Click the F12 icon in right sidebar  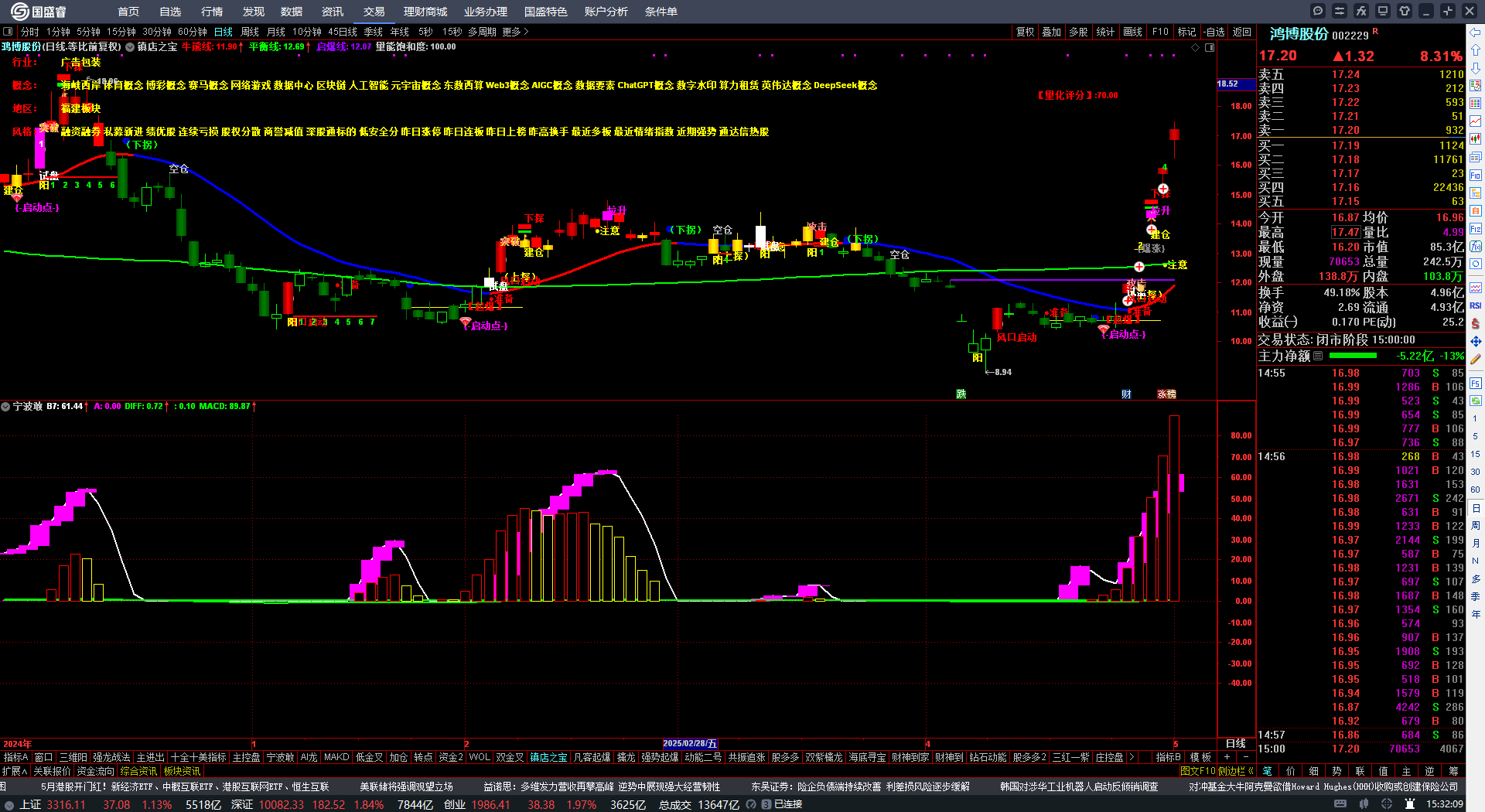1476,229
